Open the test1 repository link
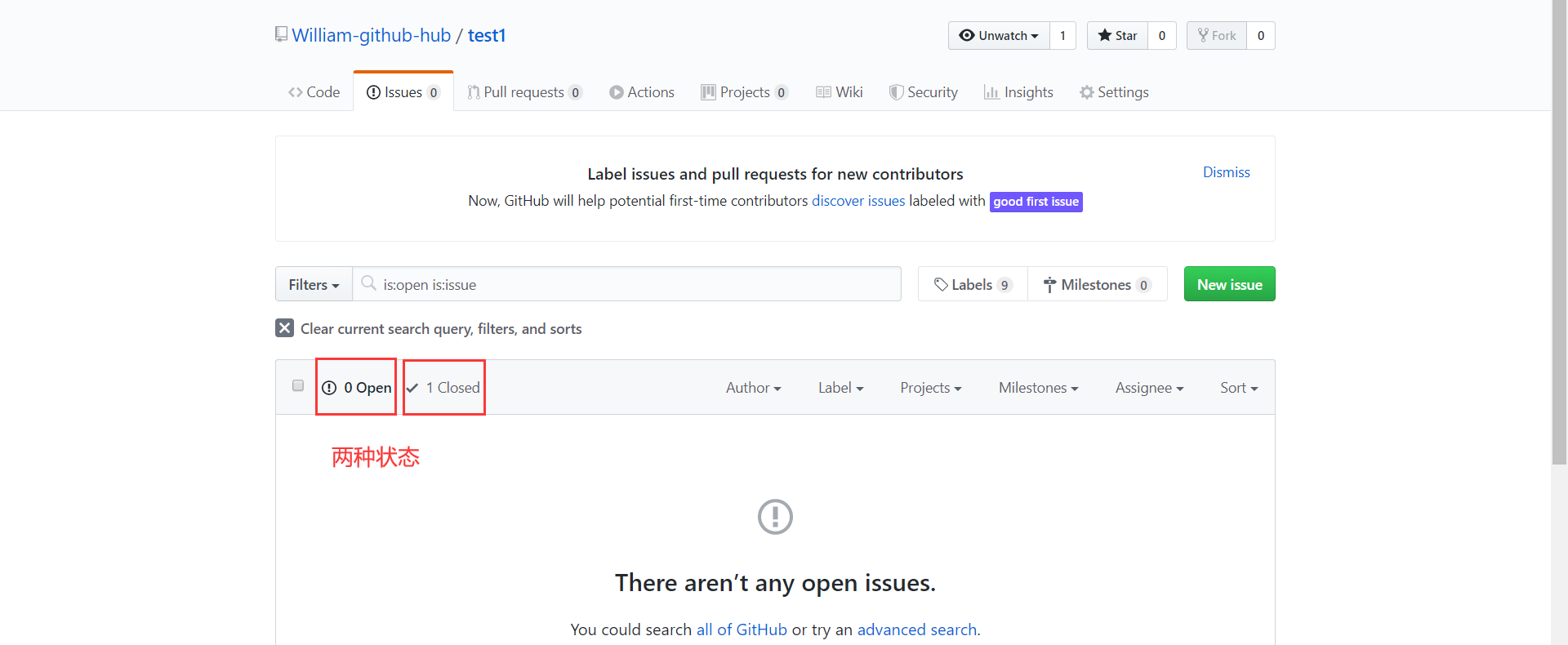Screen dimensions: 1568x645 487,35
